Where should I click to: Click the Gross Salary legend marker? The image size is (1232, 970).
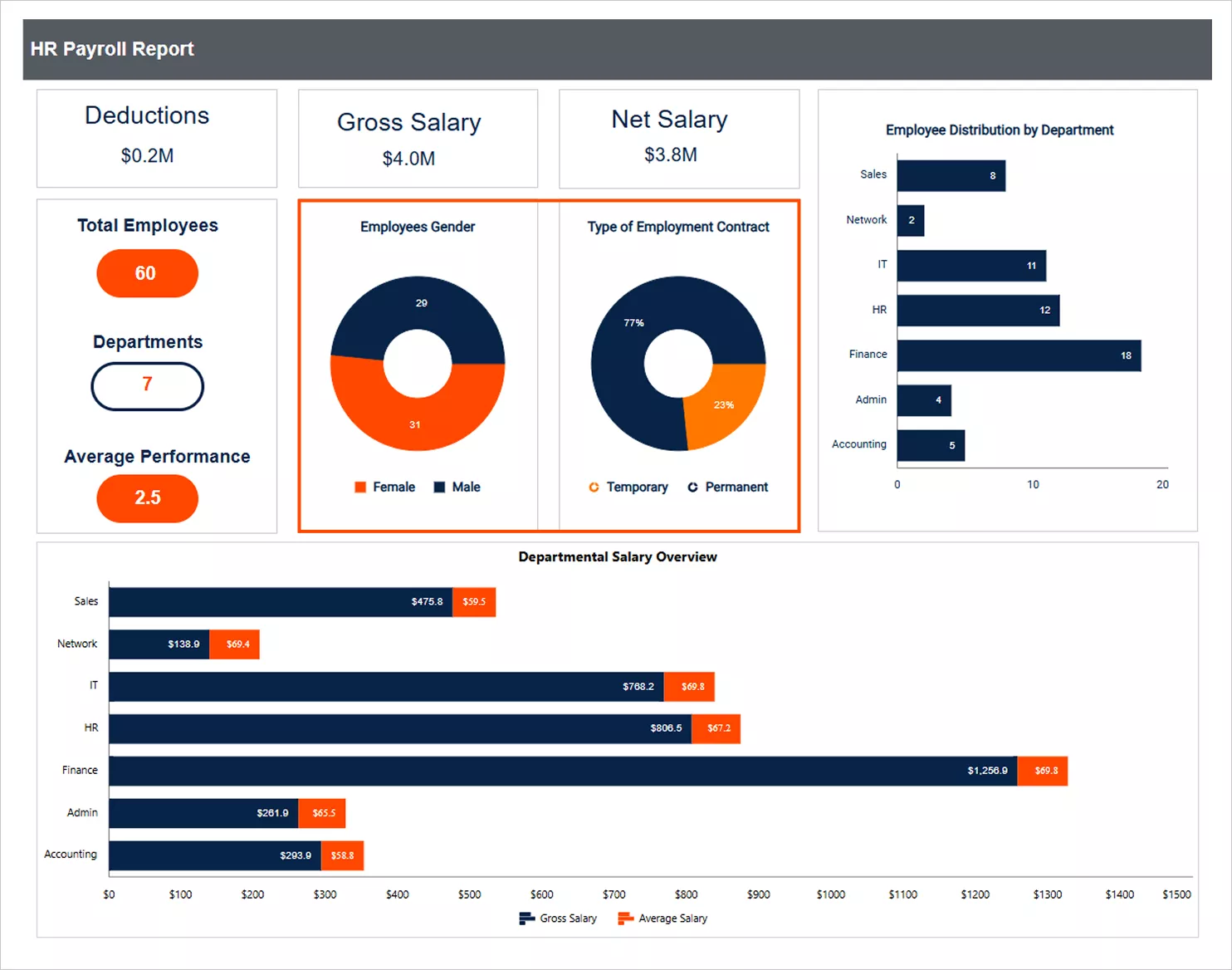coord(526,919)
